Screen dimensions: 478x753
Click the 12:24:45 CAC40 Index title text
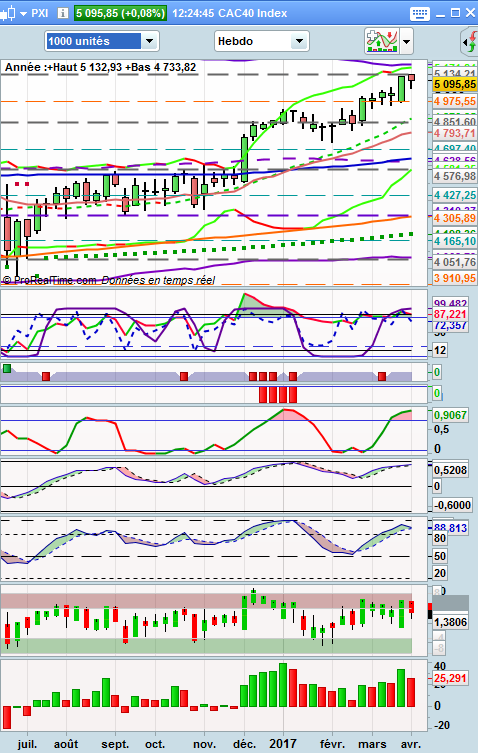click(x=230, y=13)
